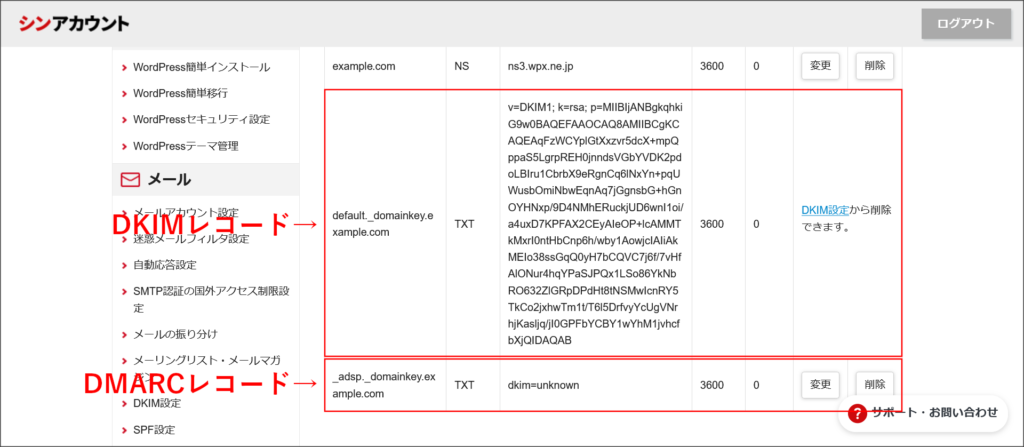
Task: Click the ログアウト logout button
Action: click(x=966, y=24)
